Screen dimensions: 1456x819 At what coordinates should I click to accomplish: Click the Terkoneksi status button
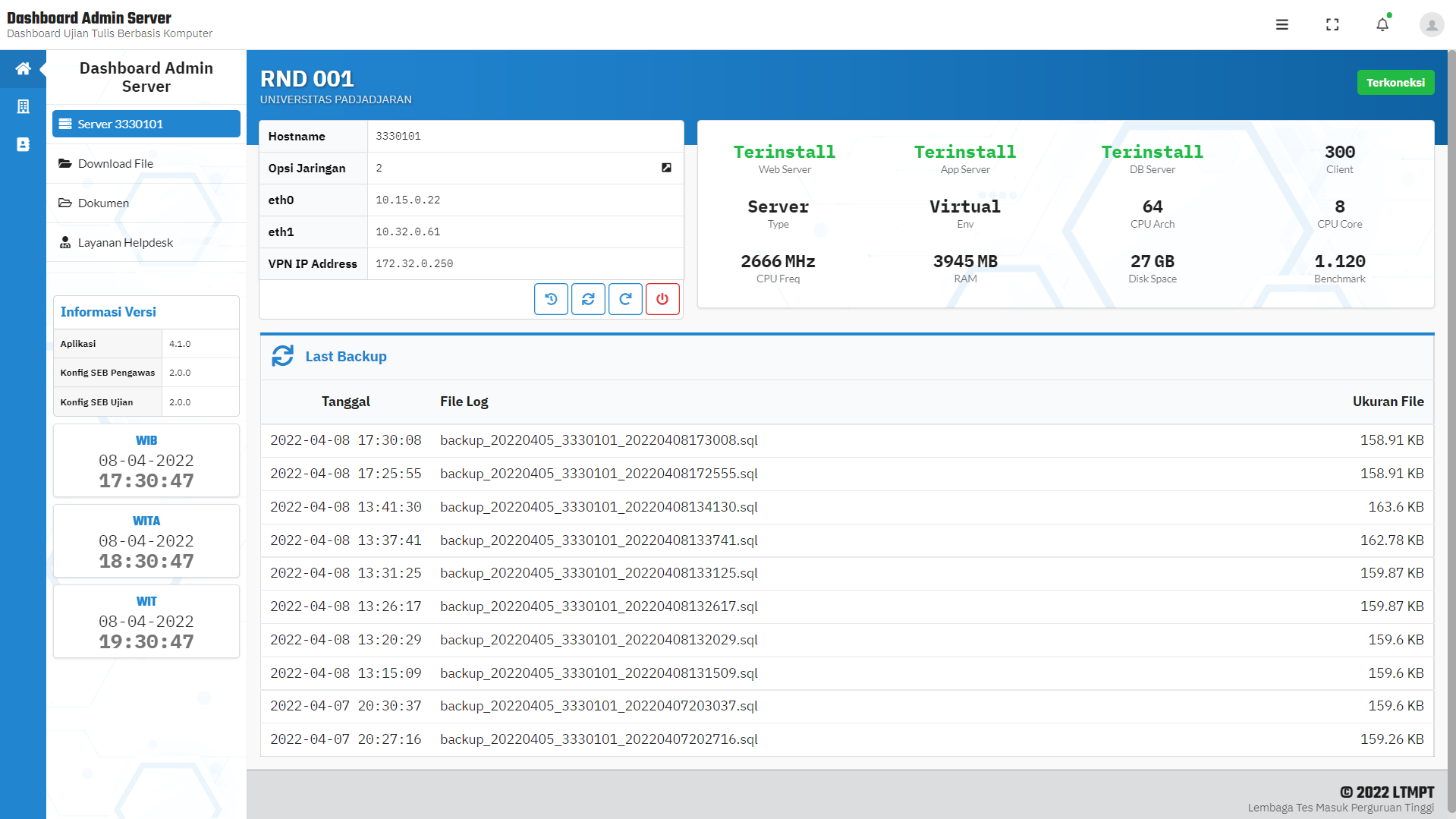click(x=1395, y=83)
